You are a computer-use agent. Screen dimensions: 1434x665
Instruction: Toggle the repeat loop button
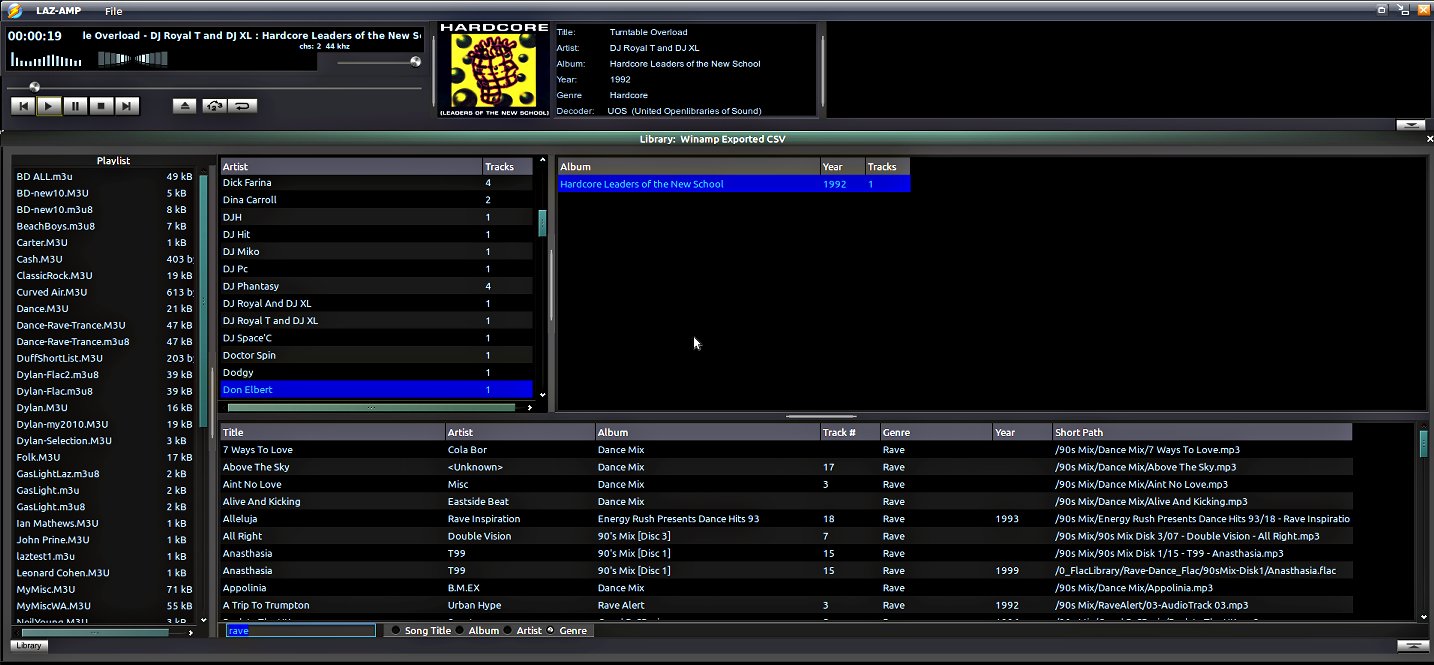pos(243,105)
